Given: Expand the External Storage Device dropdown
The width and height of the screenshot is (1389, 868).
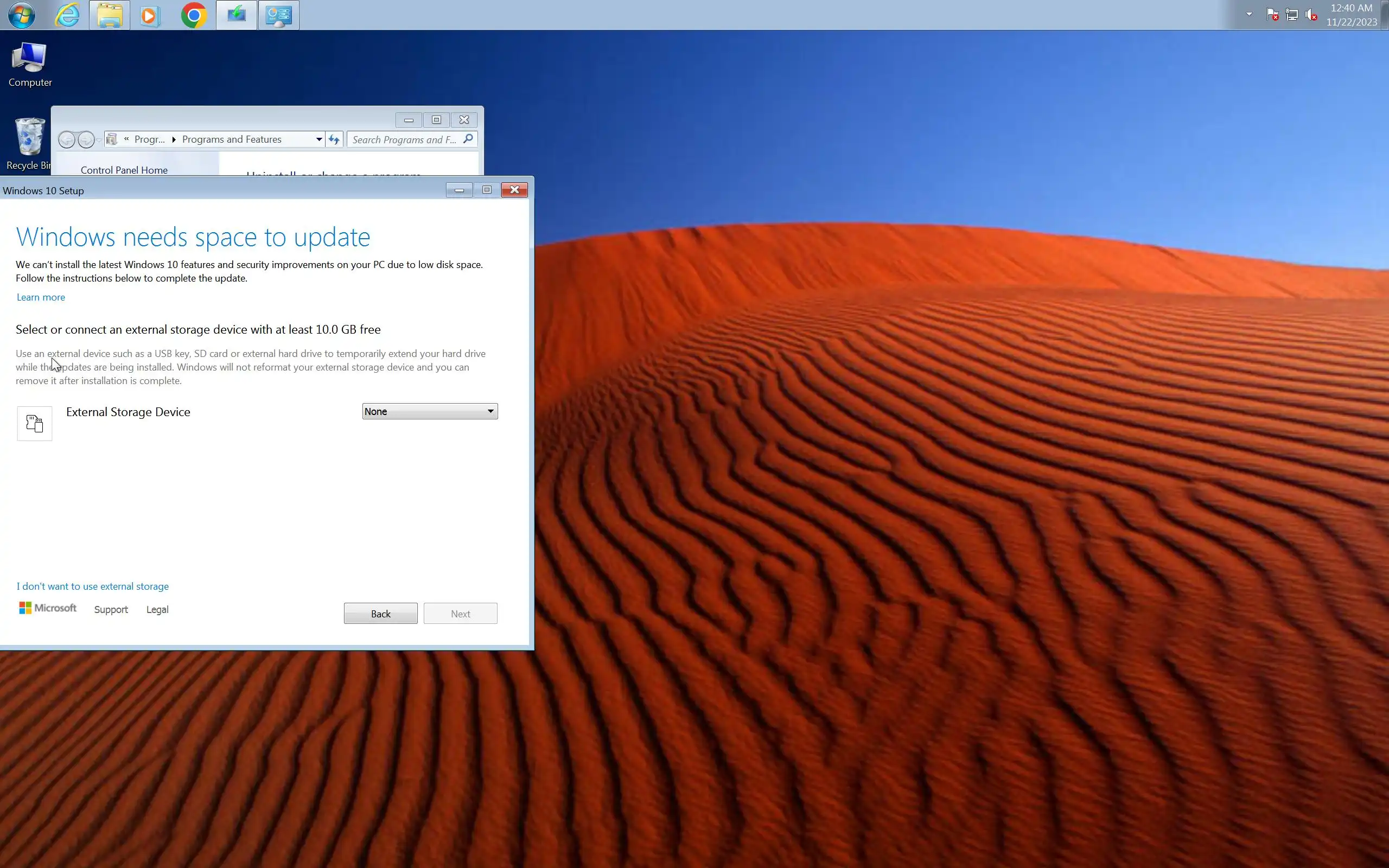Looking at the screenshot, I should (429, 411).
